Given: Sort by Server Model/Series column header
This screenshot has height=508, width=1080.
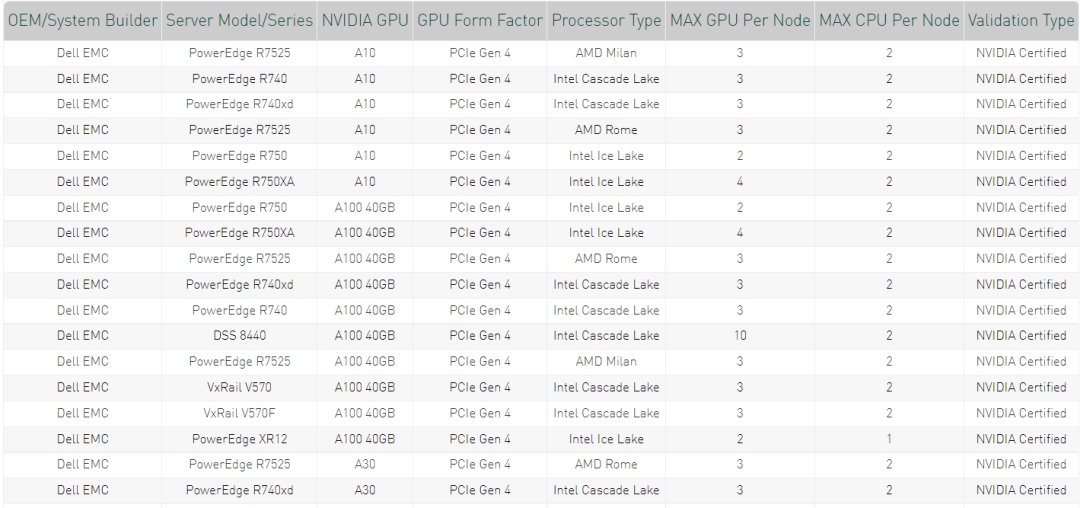Looking at the screenshot, I should [239, 21].
